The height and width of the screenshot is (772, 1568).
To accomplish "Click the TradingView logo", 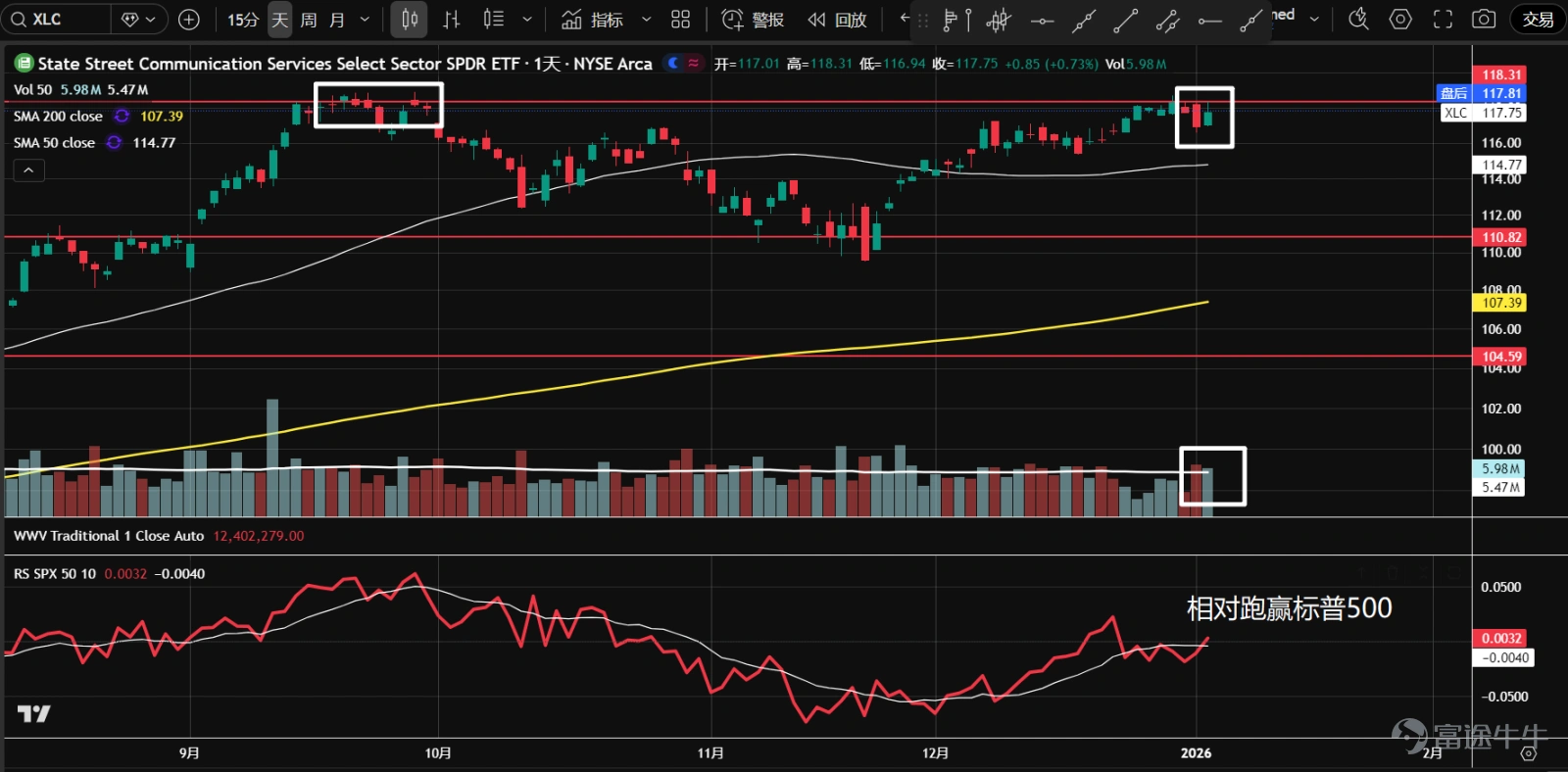I will click(33, 713).
